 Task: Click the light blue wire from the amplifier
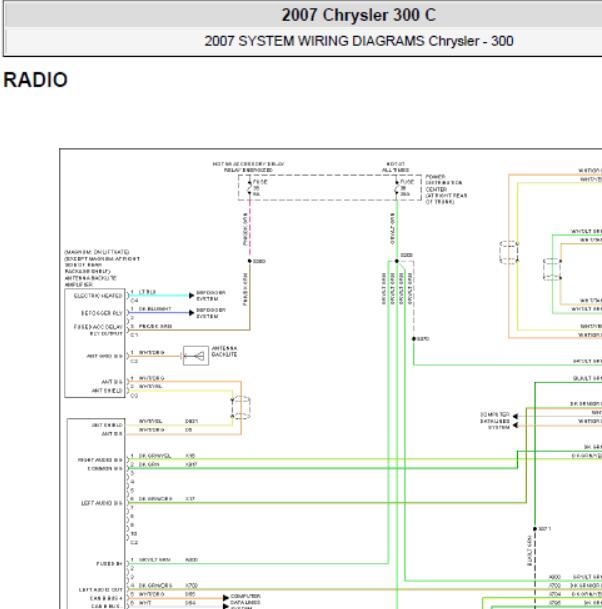click(x=158, y=296)
